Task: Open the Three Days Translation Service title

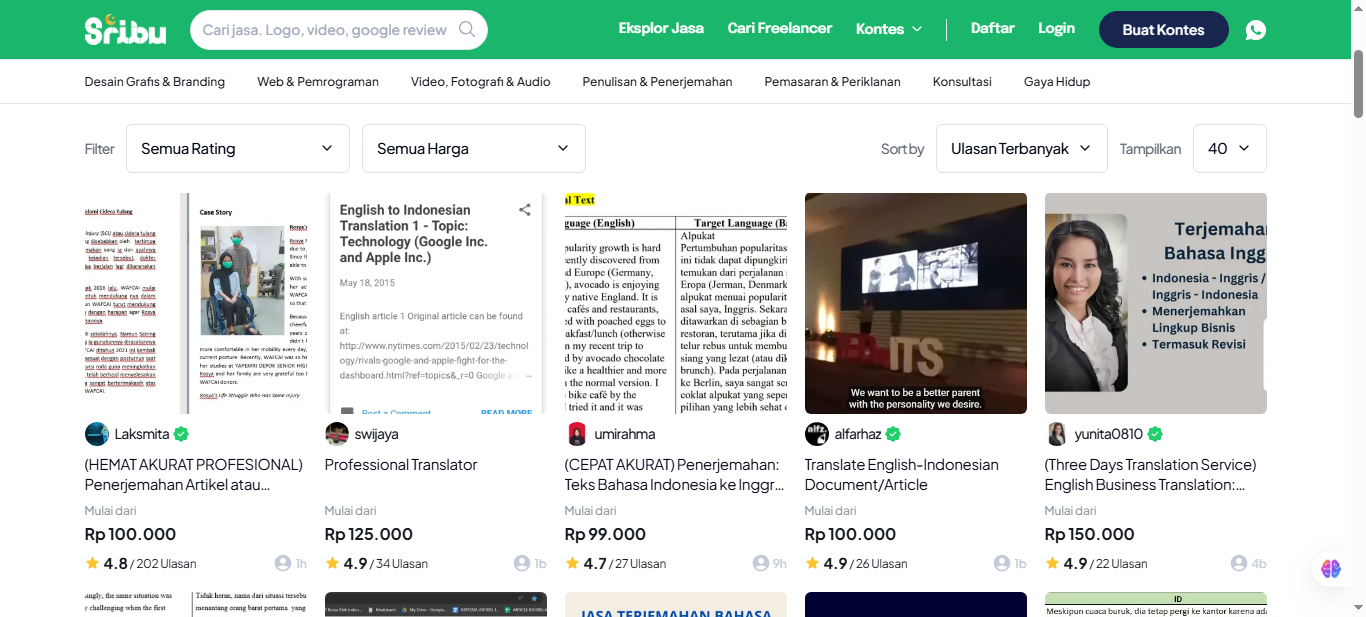Action: [x=1151, y=475]
